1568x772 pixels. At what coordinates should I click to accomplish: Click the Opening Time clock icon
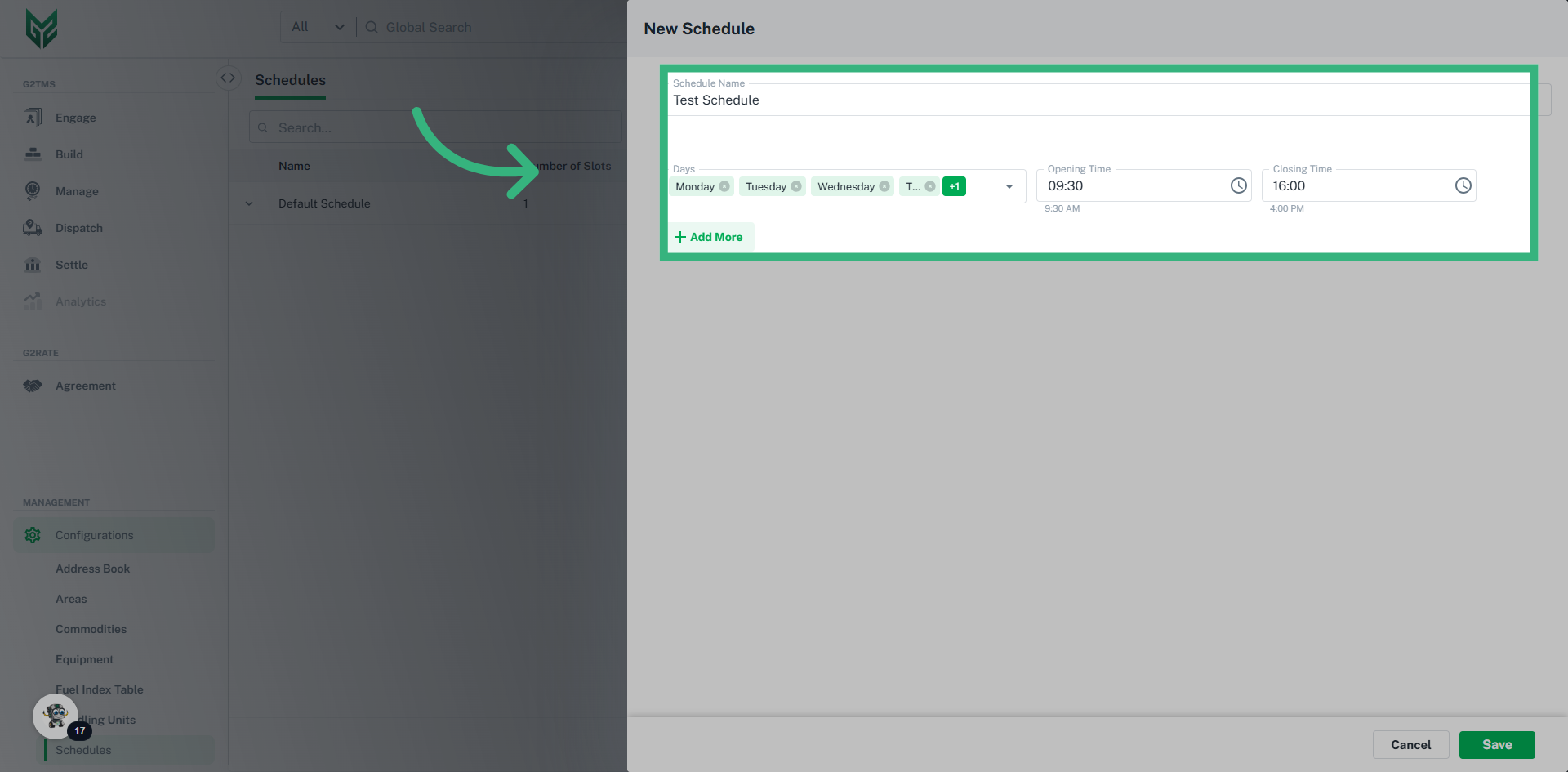click(1238, 185)
